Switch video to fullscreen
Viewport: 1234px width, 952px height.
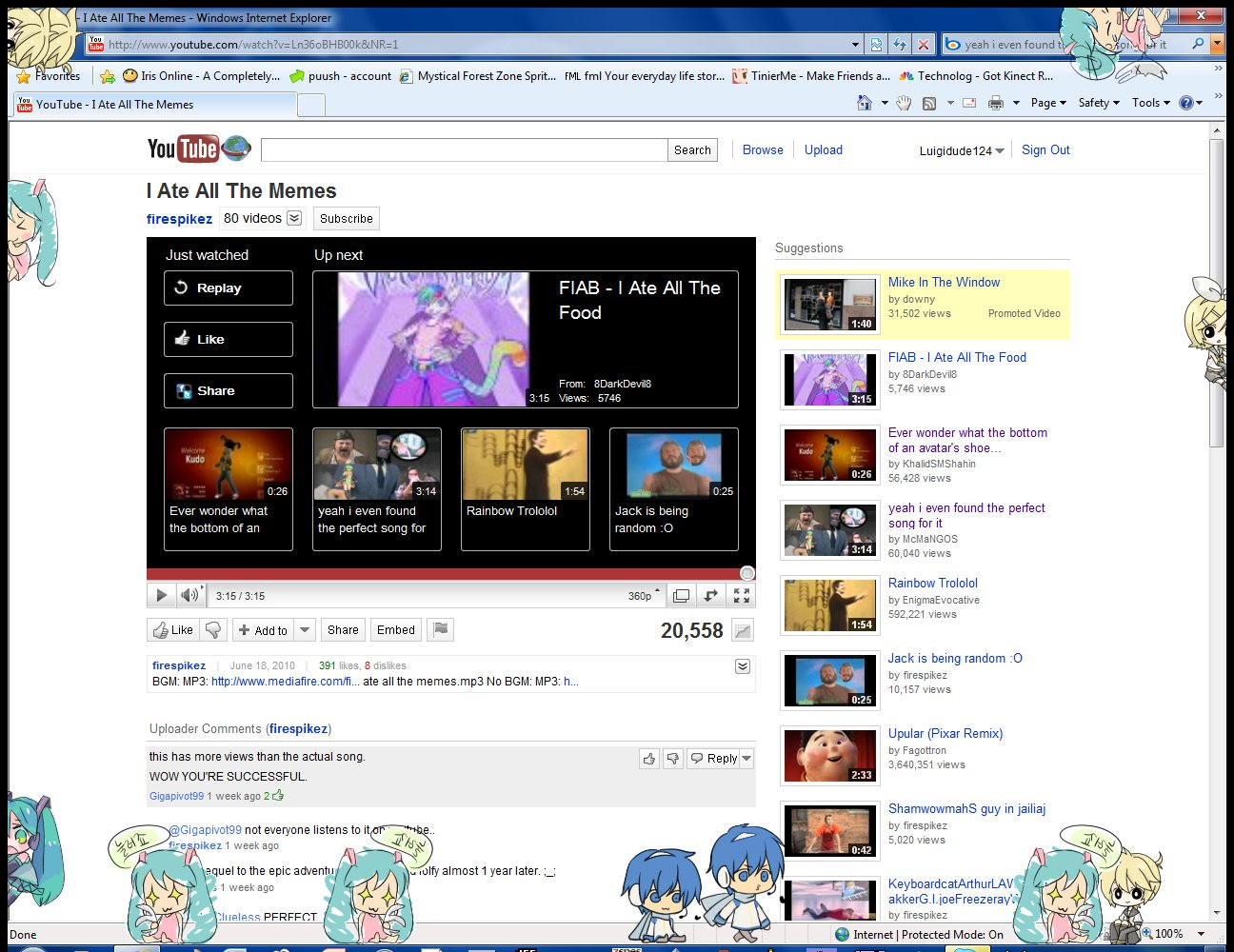[742, 596]
